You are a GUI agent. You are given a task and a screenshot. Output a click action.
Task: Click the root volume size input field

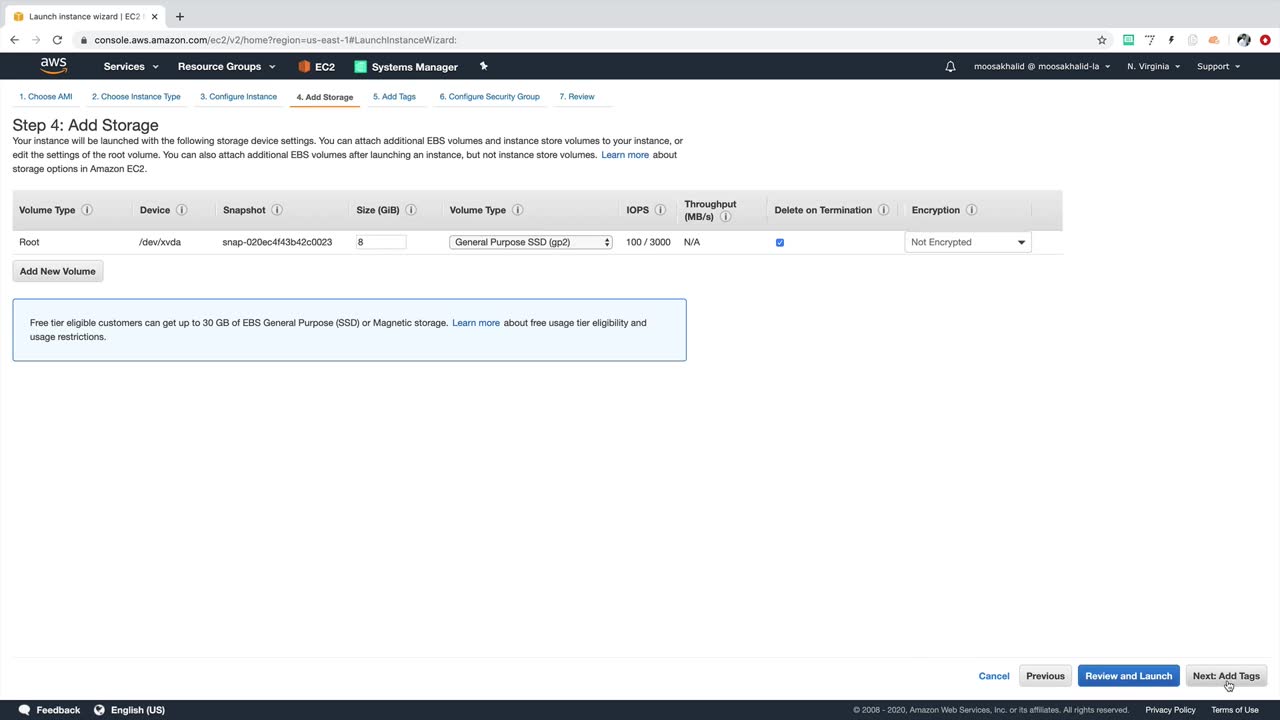pos(380,242)
